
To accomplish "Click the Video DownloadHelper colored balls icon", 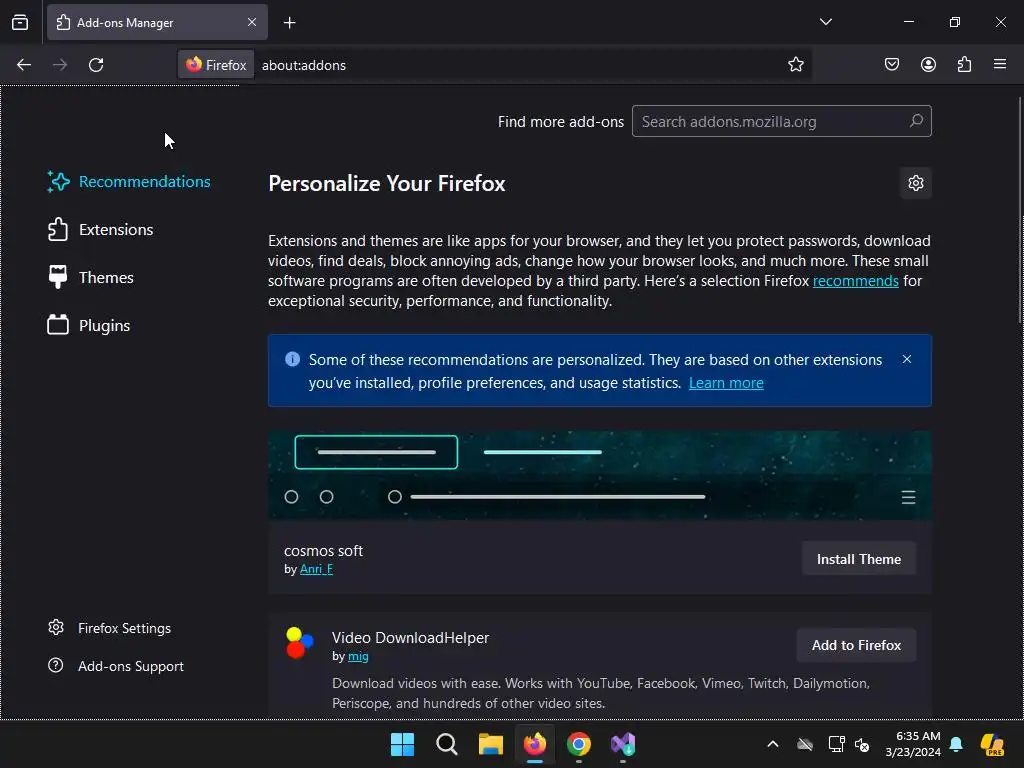I will 300,642.
